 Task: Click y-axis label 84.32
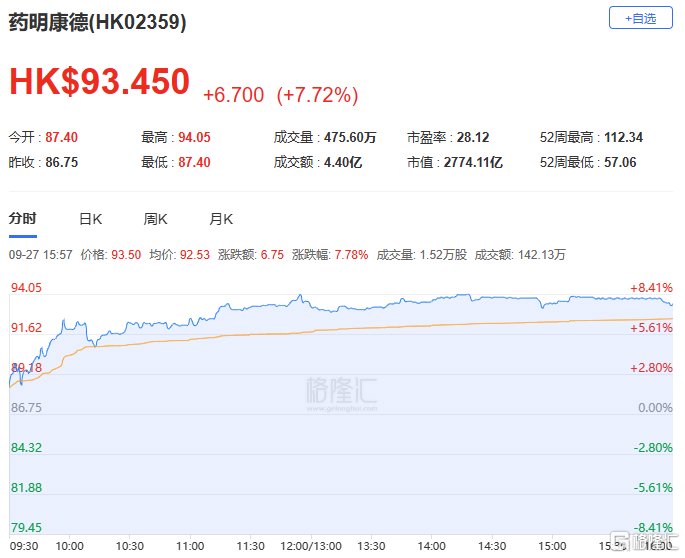[x=26, y=448]
